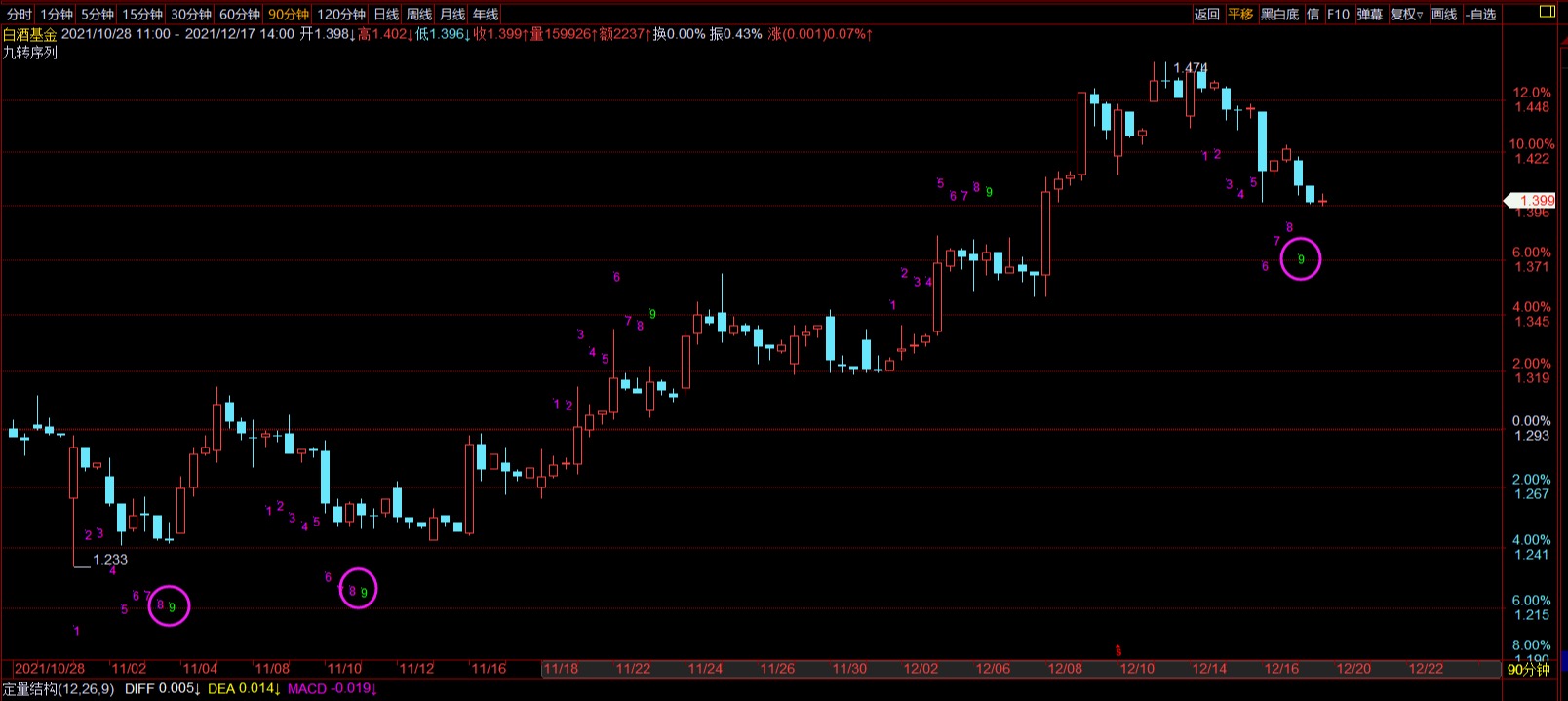Image resolution: width=1568 pixels, height=701 pixels.
Task: Click the green 9 marker near 12/16
Action: (x=1301, y=259)
